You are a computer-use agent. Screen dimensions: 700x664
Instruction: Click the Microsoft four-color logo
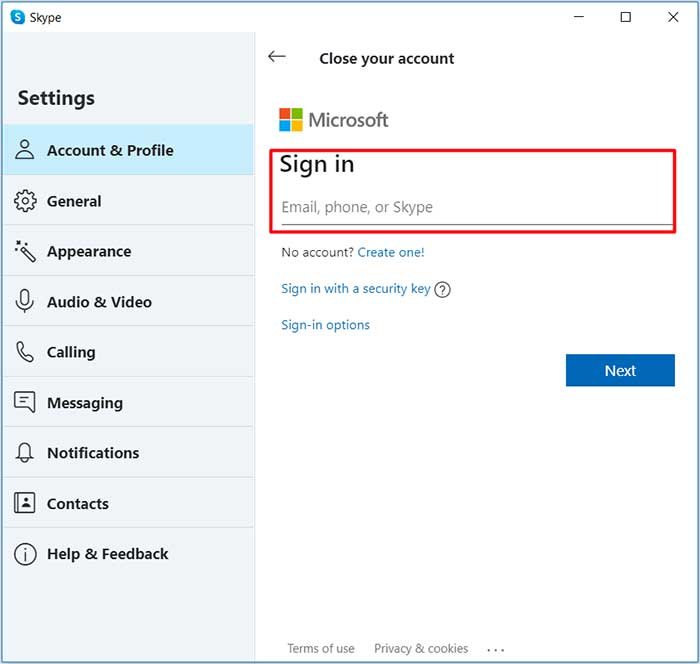(291, 120)
